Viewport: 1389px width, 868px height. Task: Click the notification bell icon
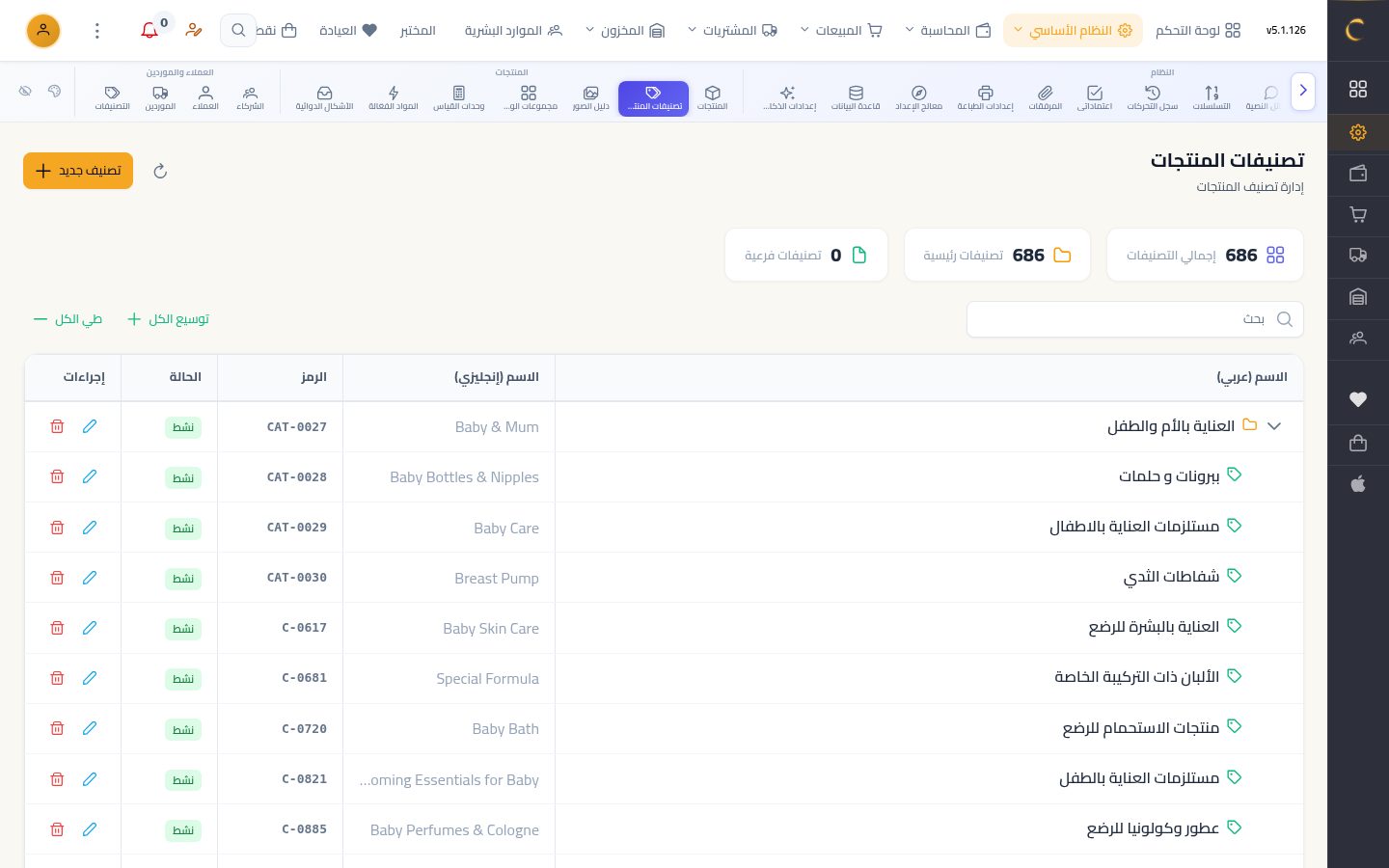point(150,31)
